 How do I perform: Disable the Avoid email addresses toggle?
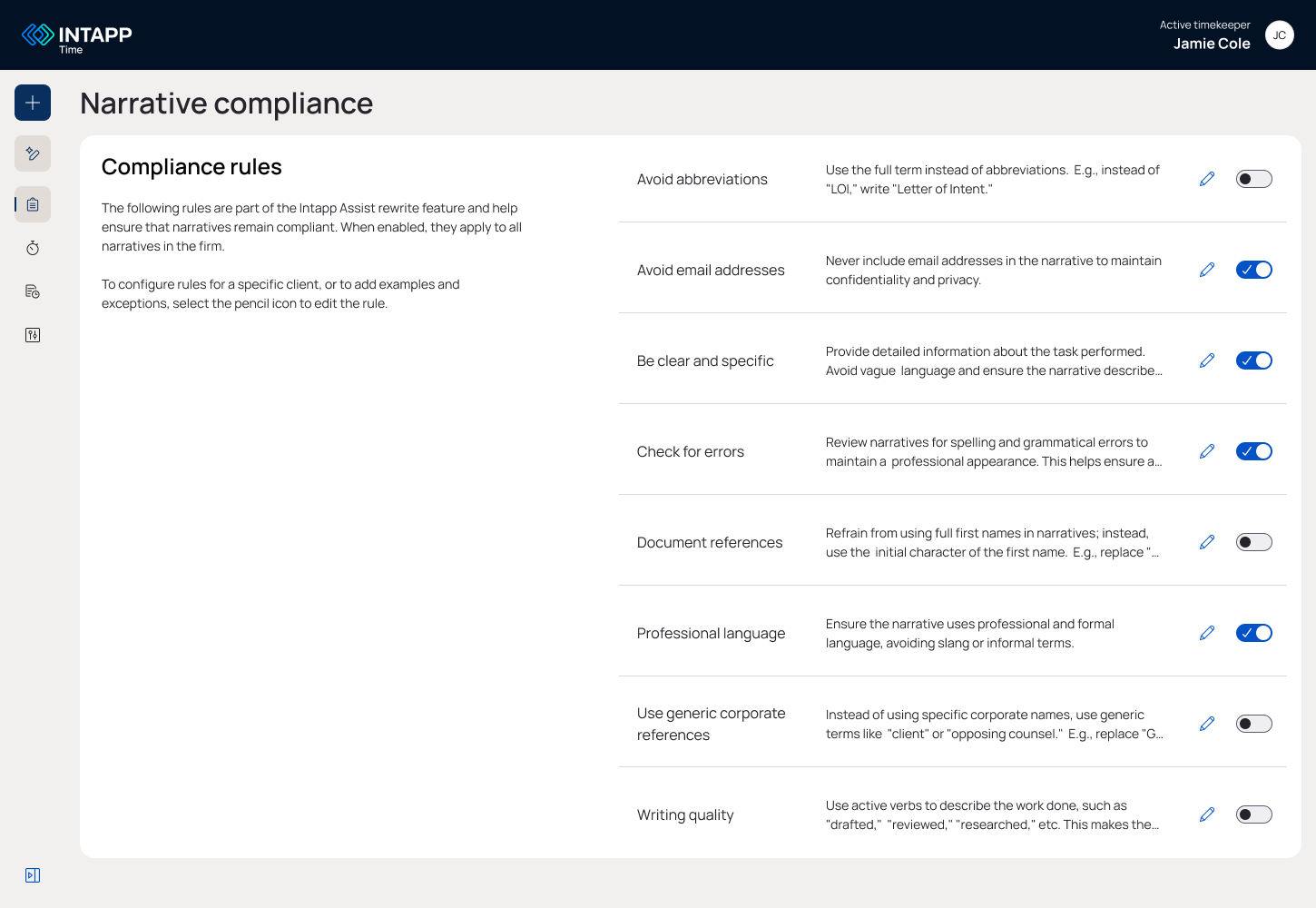[x=1254, y=270]
